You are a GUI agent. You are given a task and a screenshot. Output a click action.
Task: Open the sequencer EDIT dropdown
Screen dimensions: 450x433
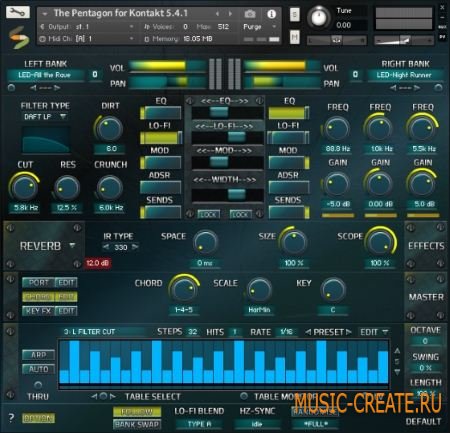[374, 332]
